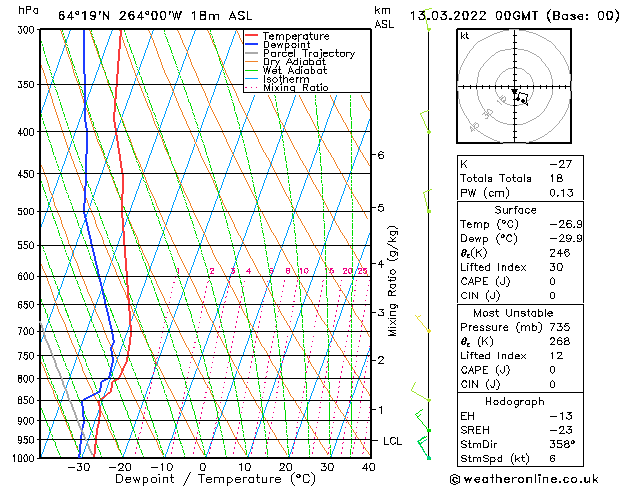Click the wind barb at 400 hPa
629x486 pixels.
(425, 122)
